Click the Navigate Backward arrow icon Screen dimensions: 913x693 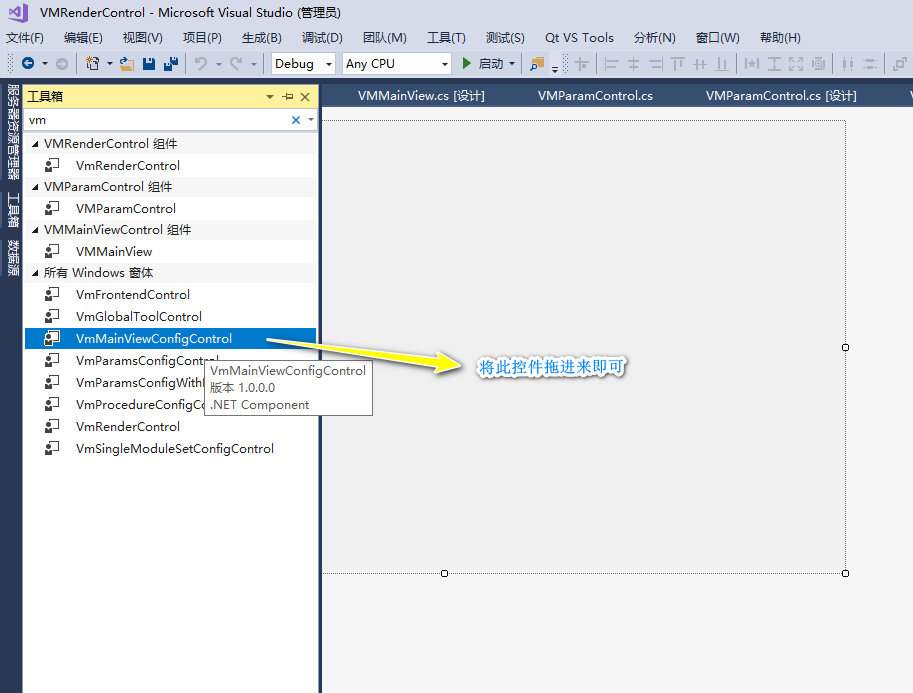[28, 63]
